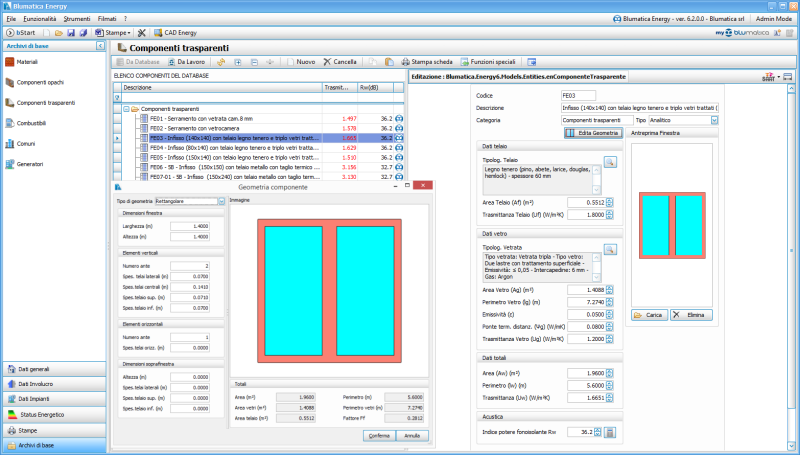Open Combustibili in the sidebar

[x=26, y=123]
